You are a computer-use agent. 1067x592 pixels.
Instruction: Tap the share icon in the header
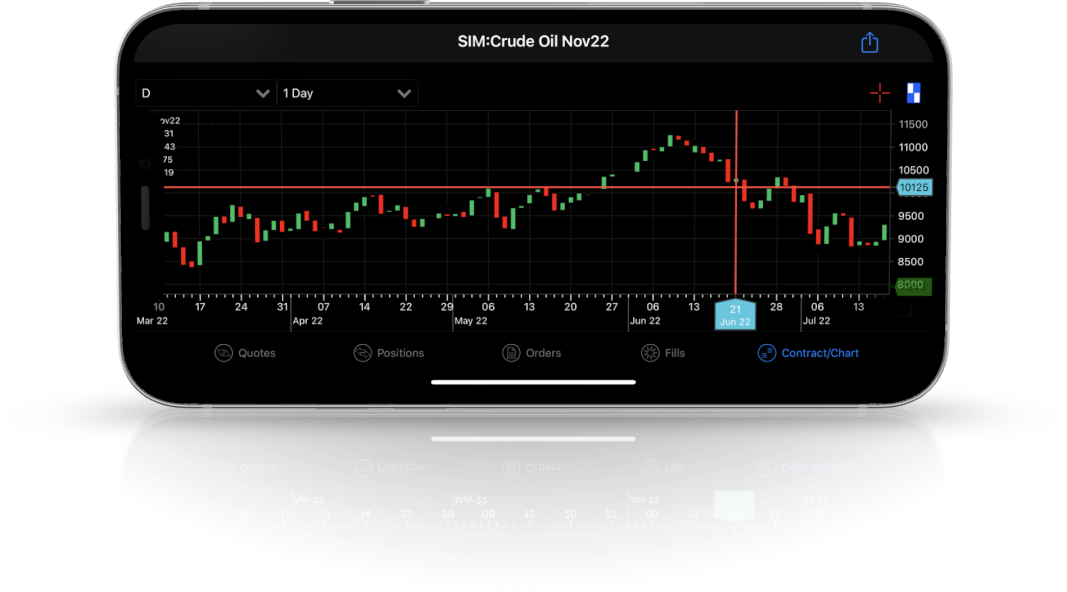coord(869,43)
